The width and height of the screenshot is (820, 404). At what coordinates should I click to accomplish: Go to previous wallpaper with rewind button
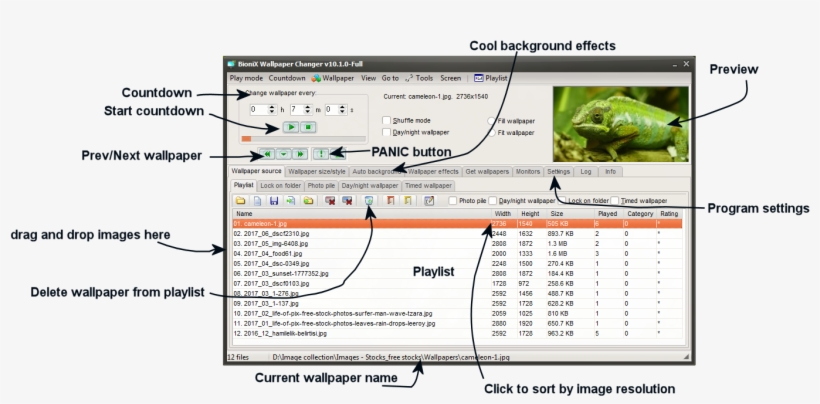tap(267, 154)
